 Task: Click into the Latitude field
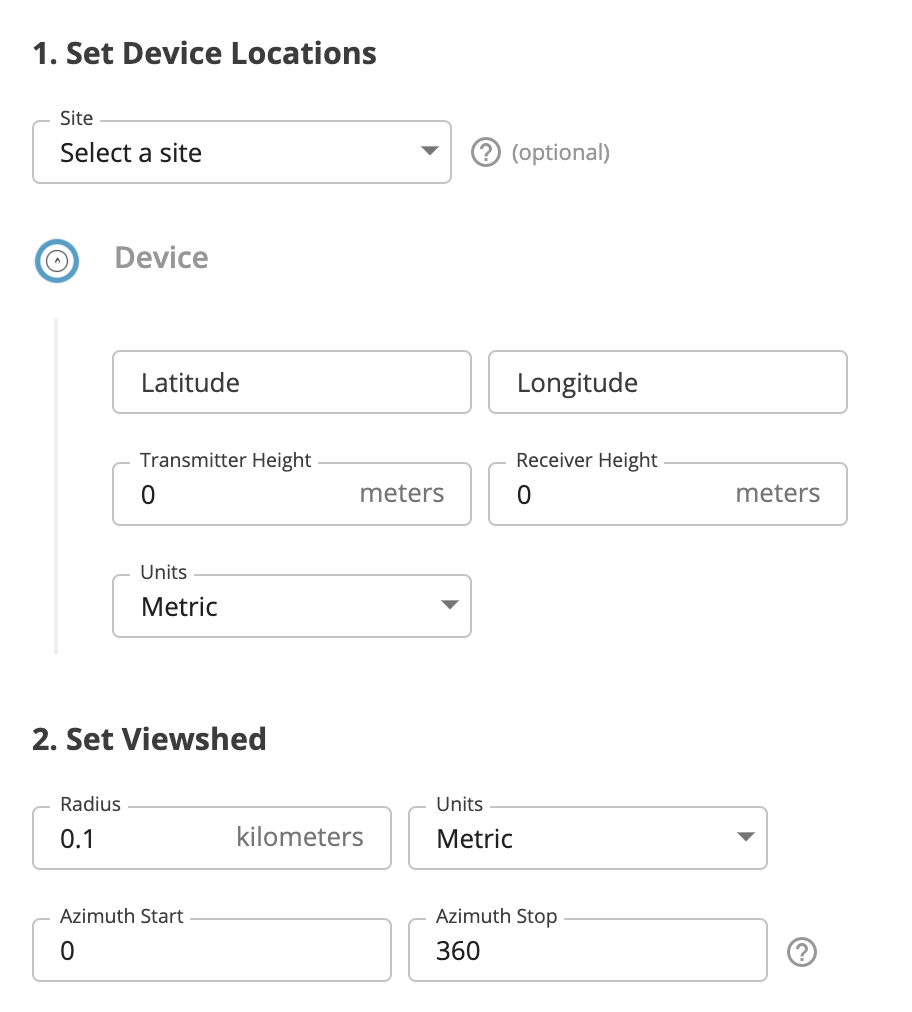click(x=291, y=382)
